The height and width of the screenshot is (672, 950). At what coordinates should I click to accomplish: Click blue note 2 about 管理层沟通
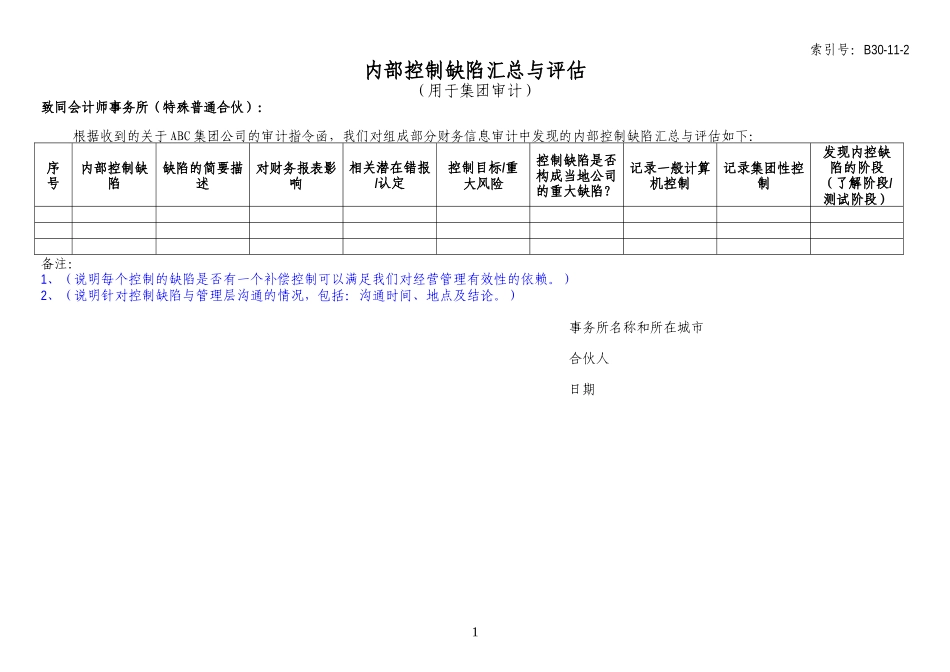coord(278,295)
